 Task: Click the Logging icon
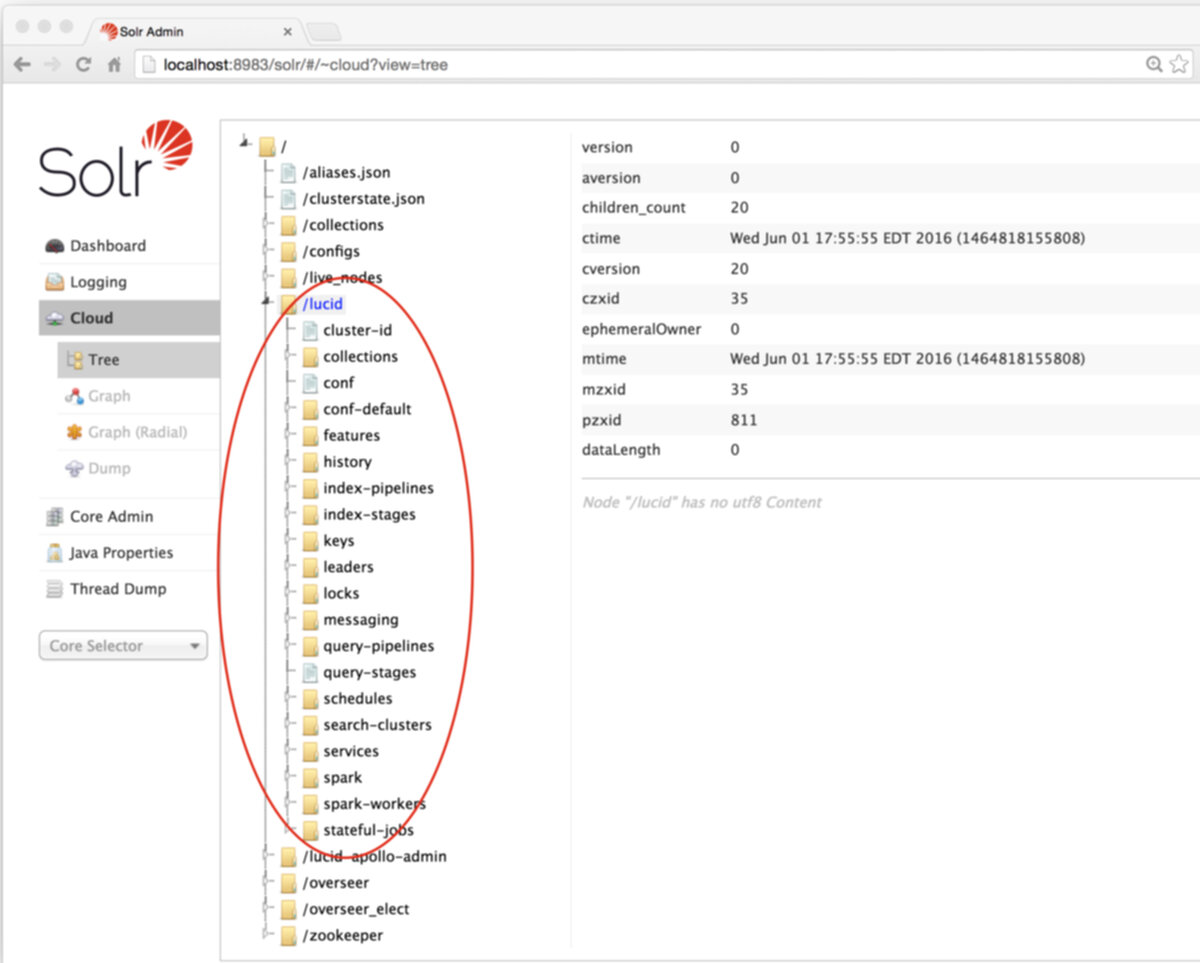coord(54,282)
